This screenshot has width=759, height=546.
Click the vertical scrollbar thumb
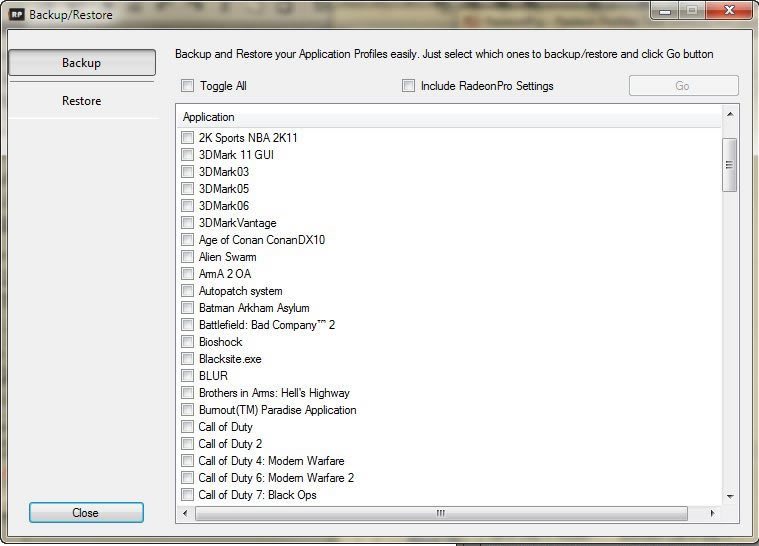(x=729, y=165)
